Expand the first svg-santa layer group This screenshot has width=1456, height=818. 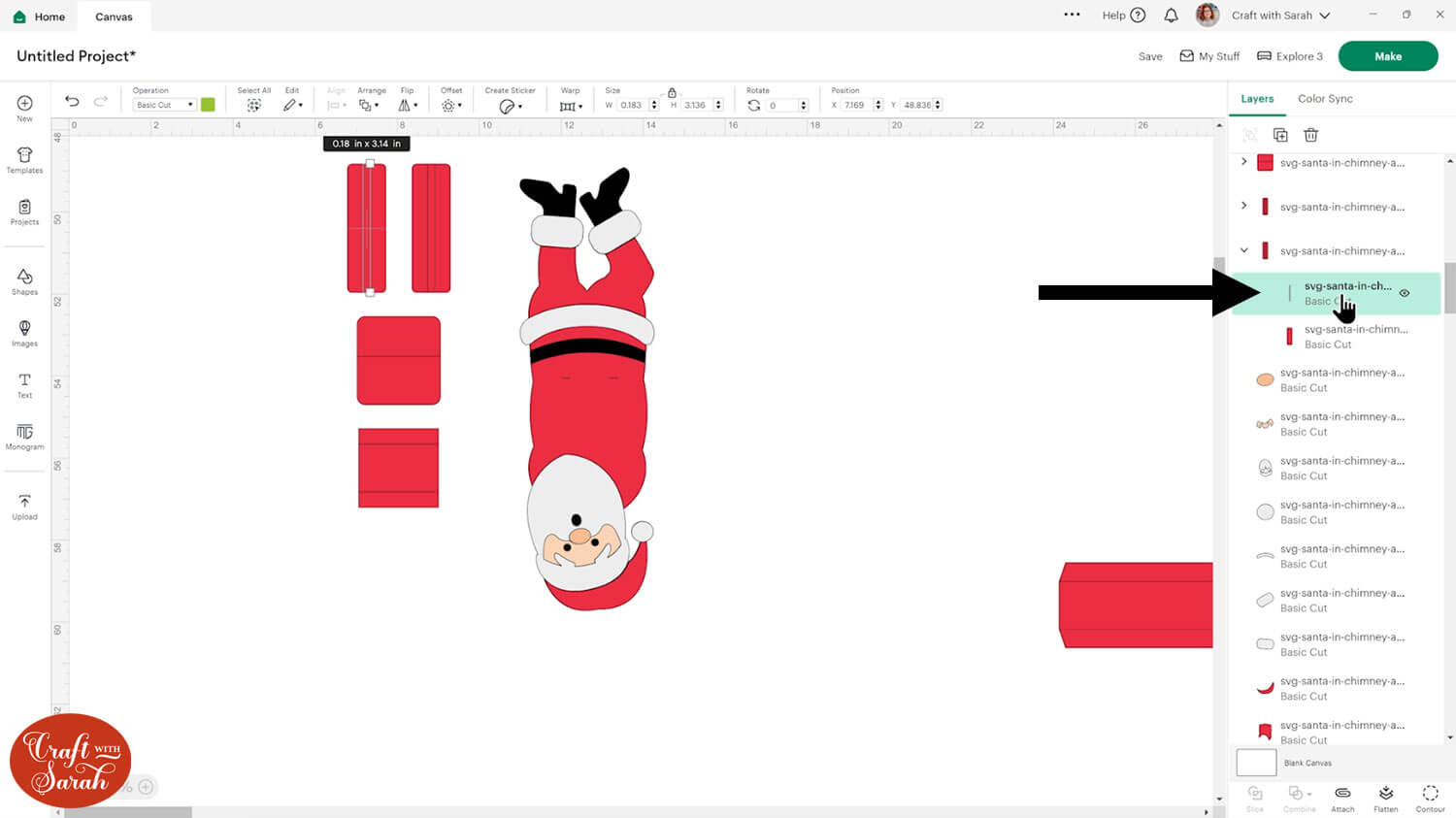pos(1243,162)
